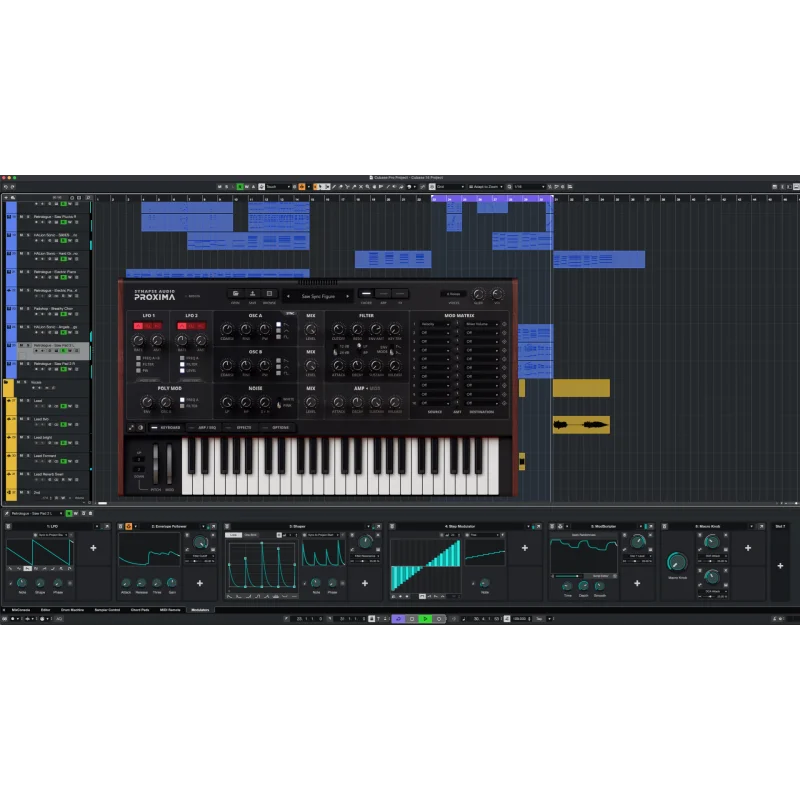800x800 pixels.
Task: Add modulation target in LFO modulator
Action: pyautogui.click(x=93, y=548)
